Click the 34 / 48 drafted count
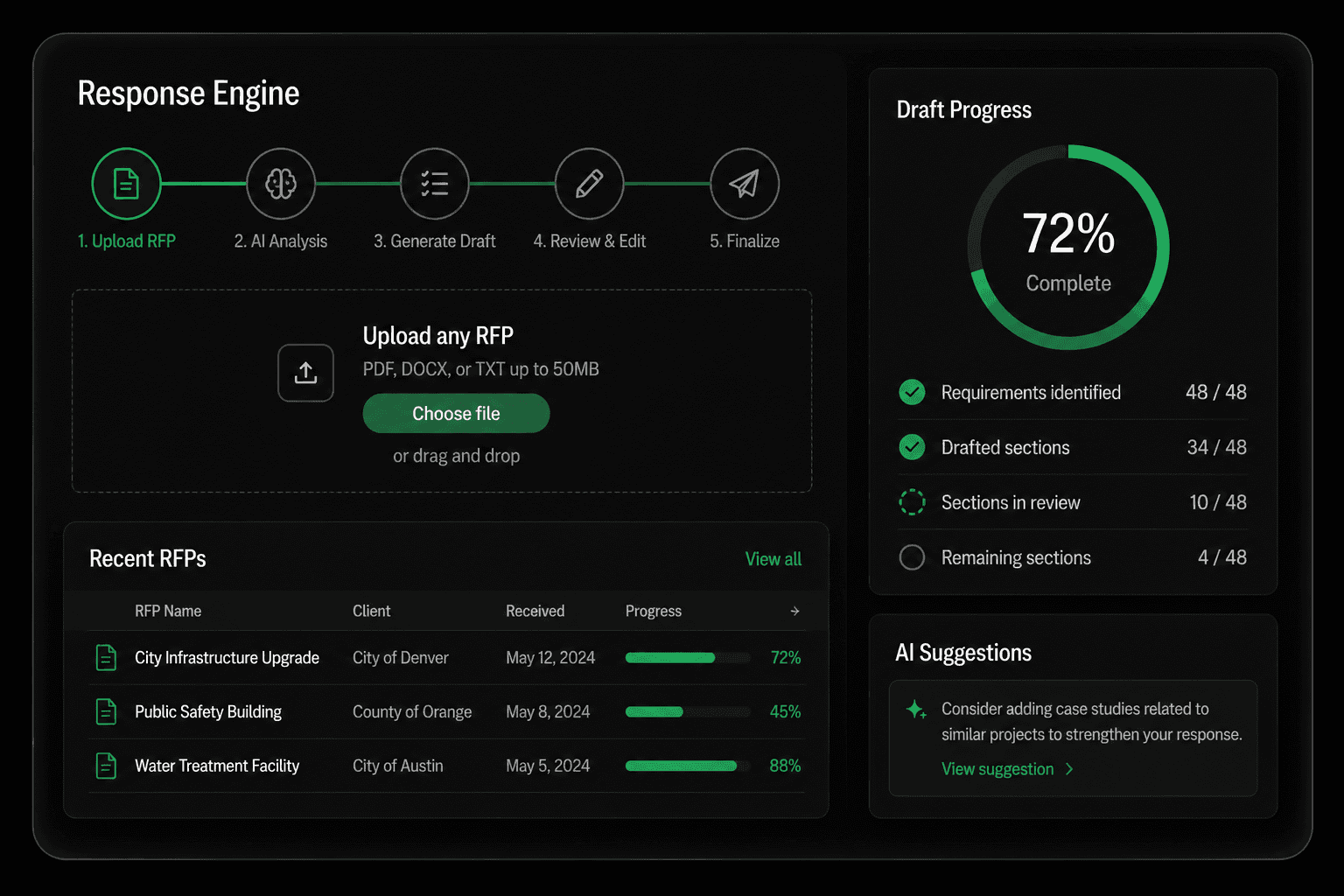Image resolution: width=1344 pixels, height=896 pixels. click(1216, 447)
